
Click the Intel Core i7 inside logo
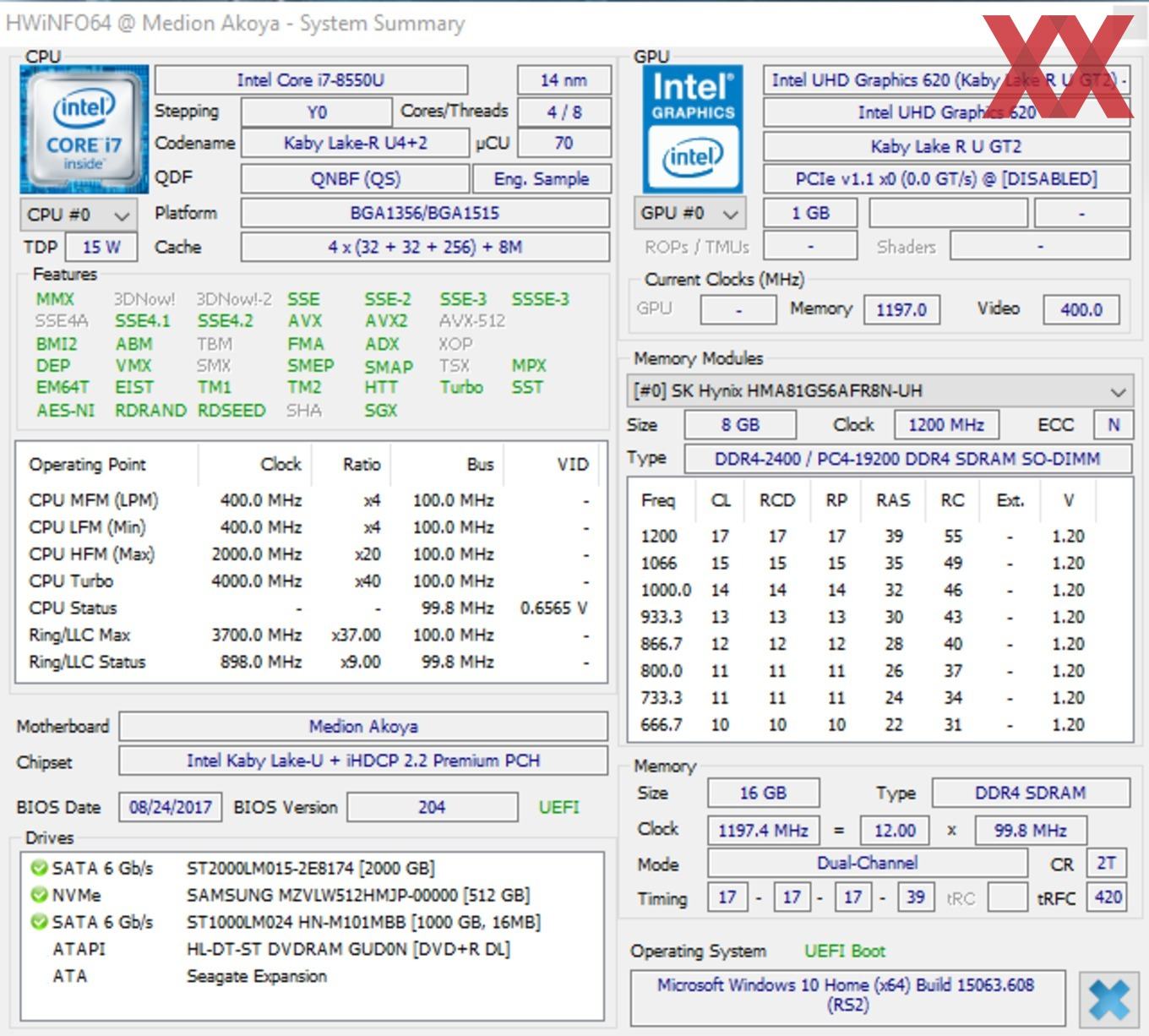click(x=84, y=129)
